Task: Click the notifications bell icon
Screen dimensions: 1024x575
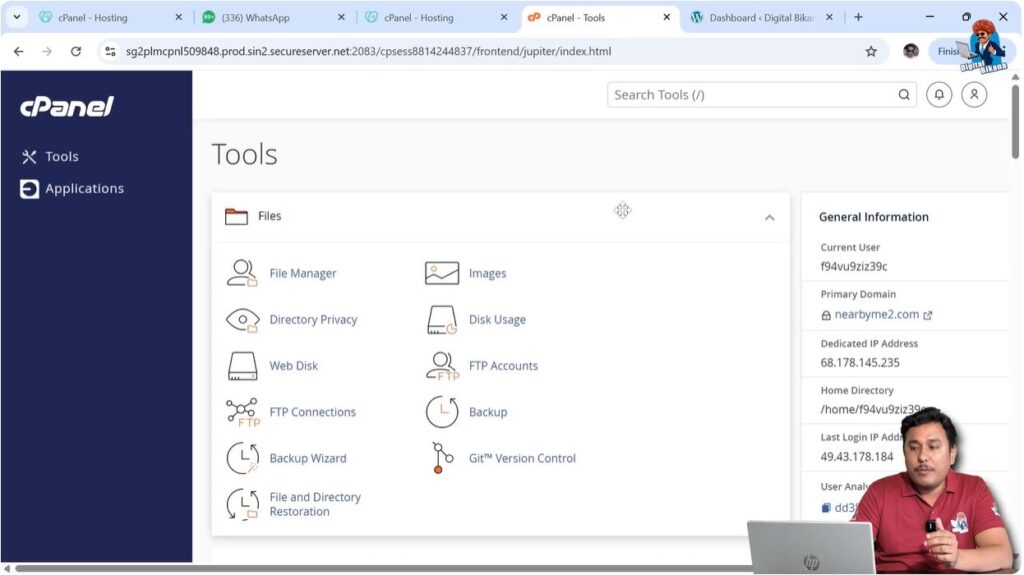Action: (939, 95)
